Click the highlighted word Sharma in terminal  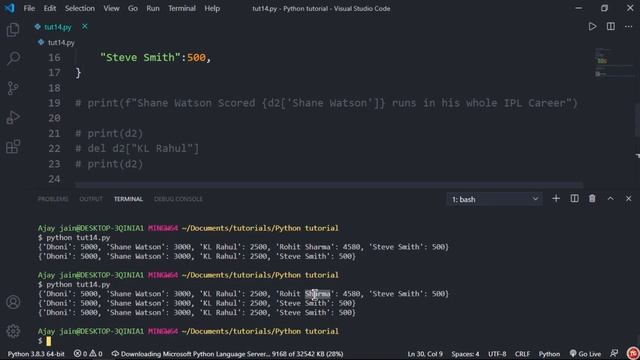[x=318, y=293]
